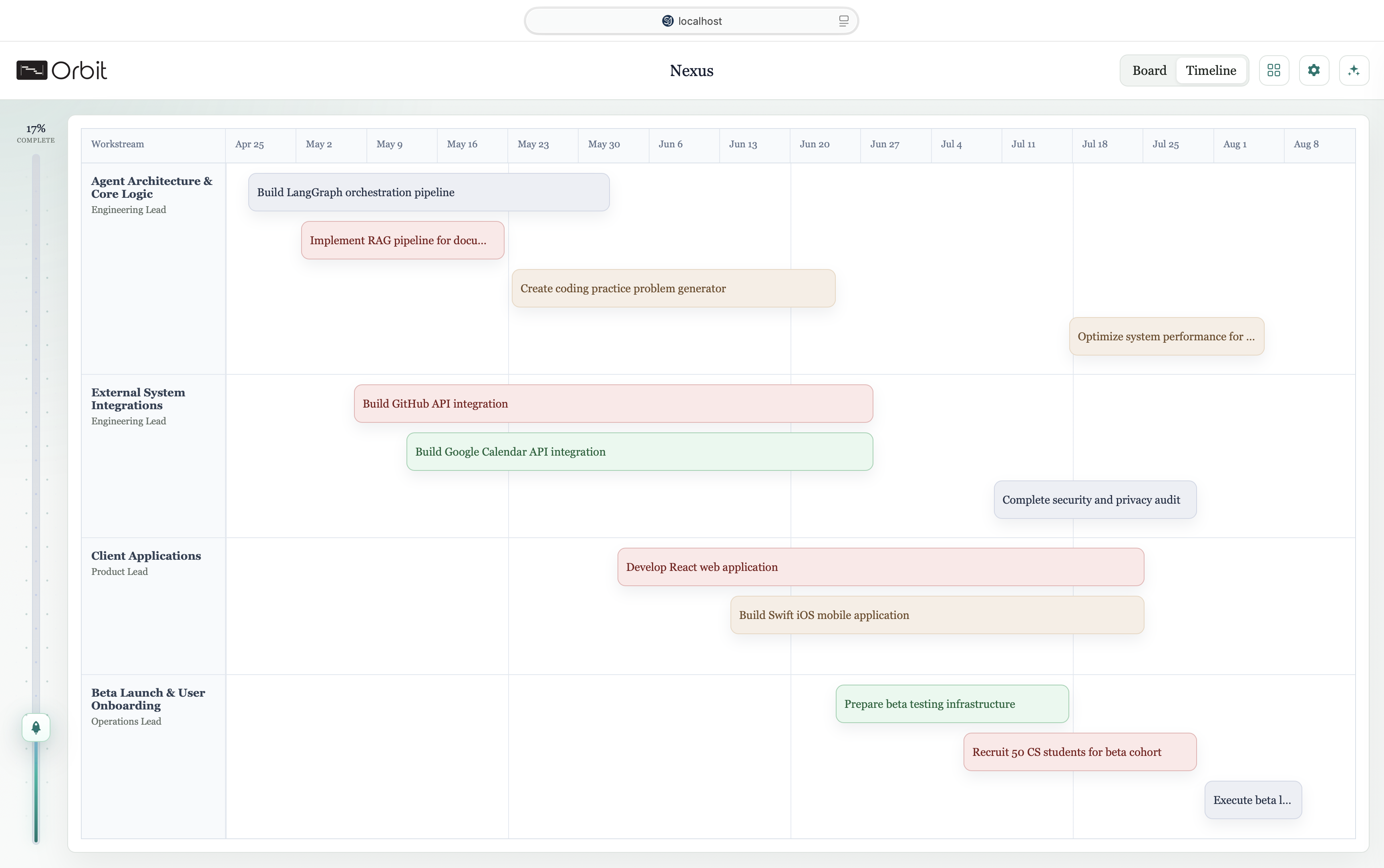Click the reader icon in address bar

[x=843, y=21]
